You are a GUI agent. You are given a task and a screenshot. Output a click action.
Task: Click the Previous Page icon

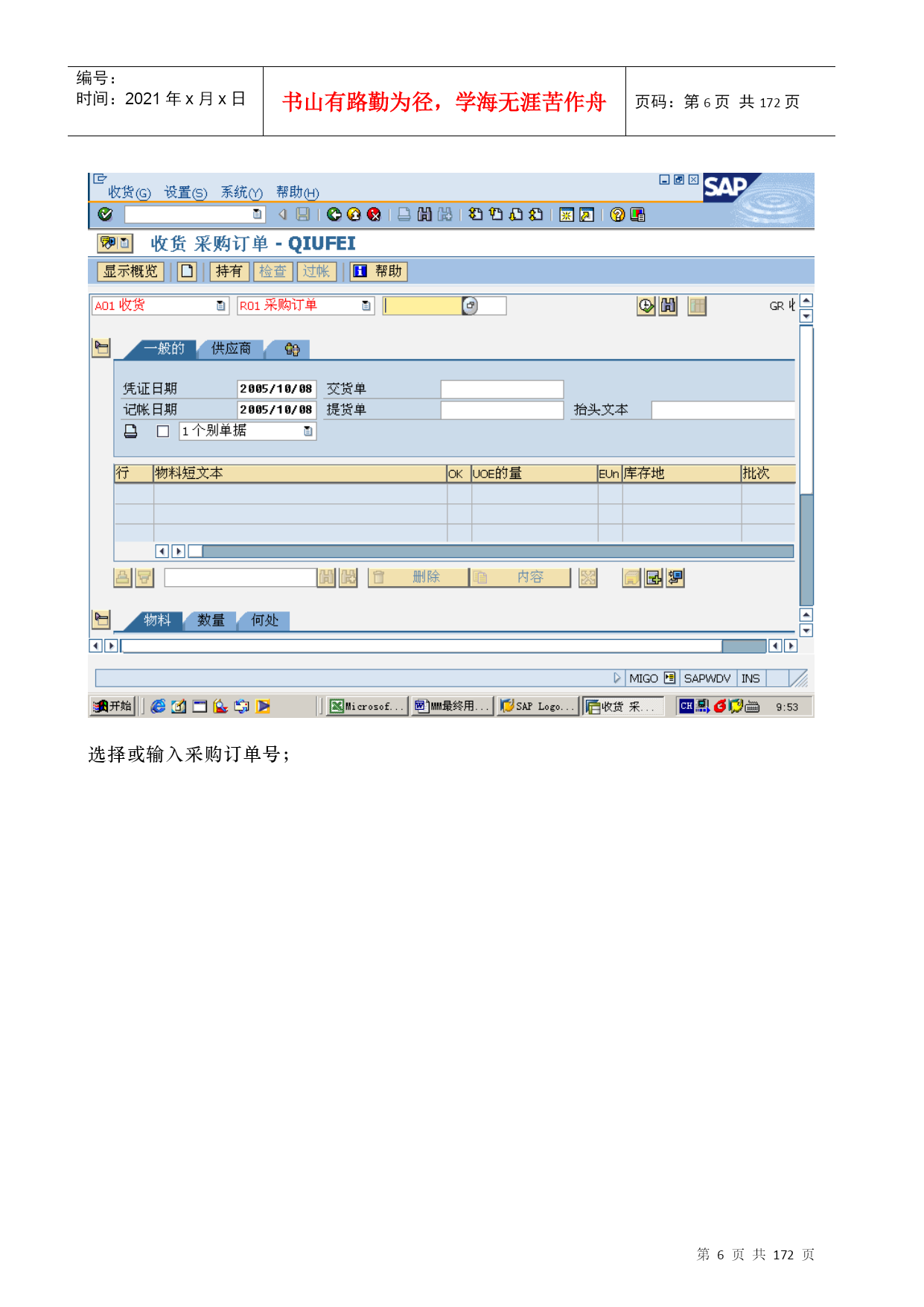pyautogui.click(x=496, y=214)
